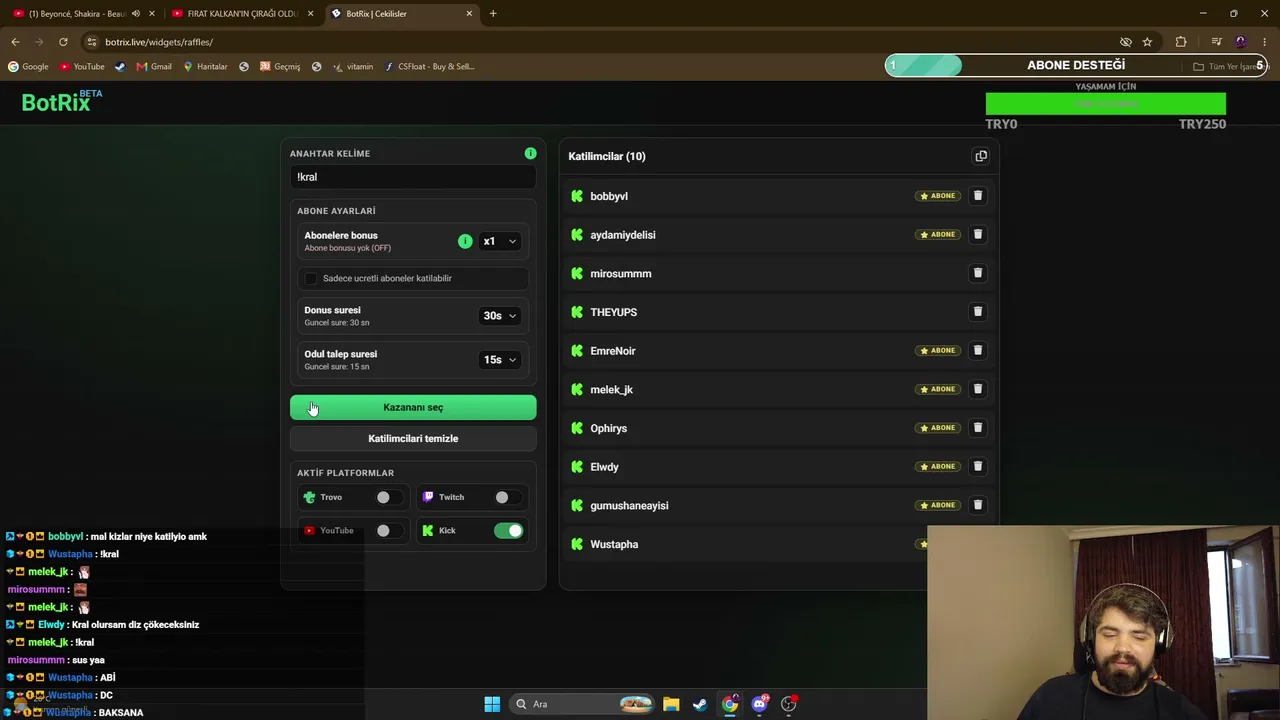Image resolution: width=1280 pixels, height=720 pixels.
Task: Click the !kral keyword input field
Action: [413, 177]
